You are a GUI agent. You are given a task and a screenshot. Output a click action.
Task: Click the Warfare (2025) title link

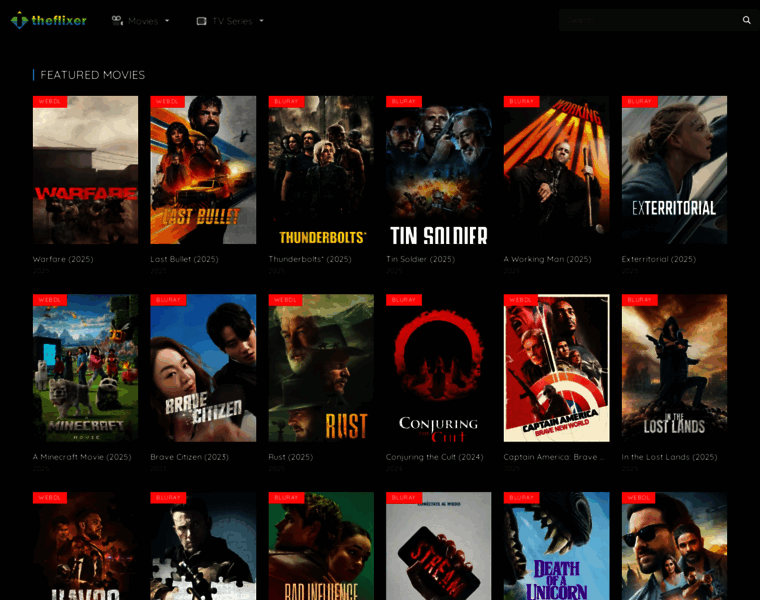coord(63,259)
